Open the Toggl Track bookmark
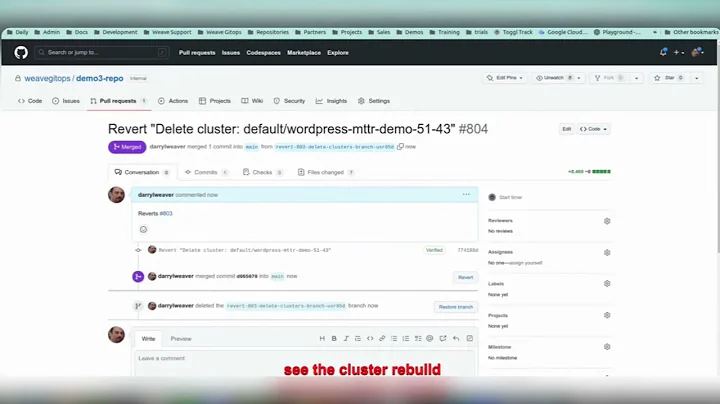The image size is (720, 404). [513, 32]
